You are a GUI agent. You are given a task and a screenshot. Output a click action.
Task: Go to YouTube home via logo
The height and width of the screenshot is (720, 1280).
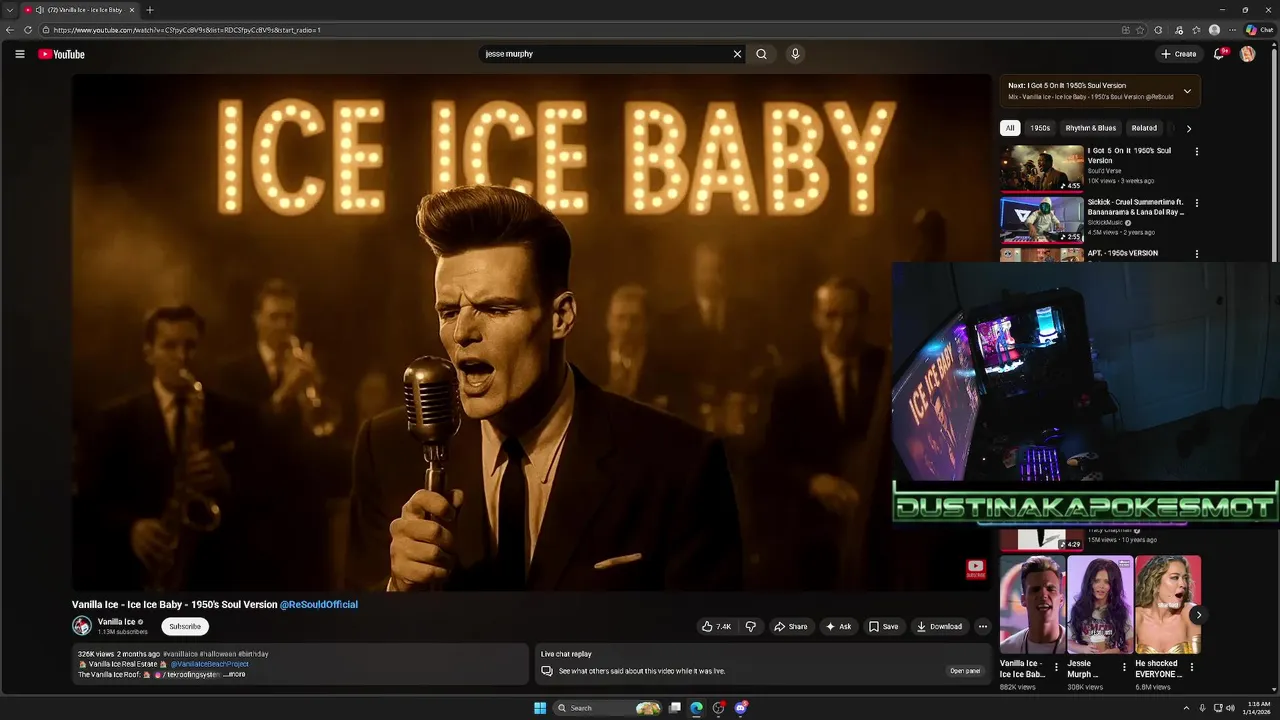tap(61, 54)
